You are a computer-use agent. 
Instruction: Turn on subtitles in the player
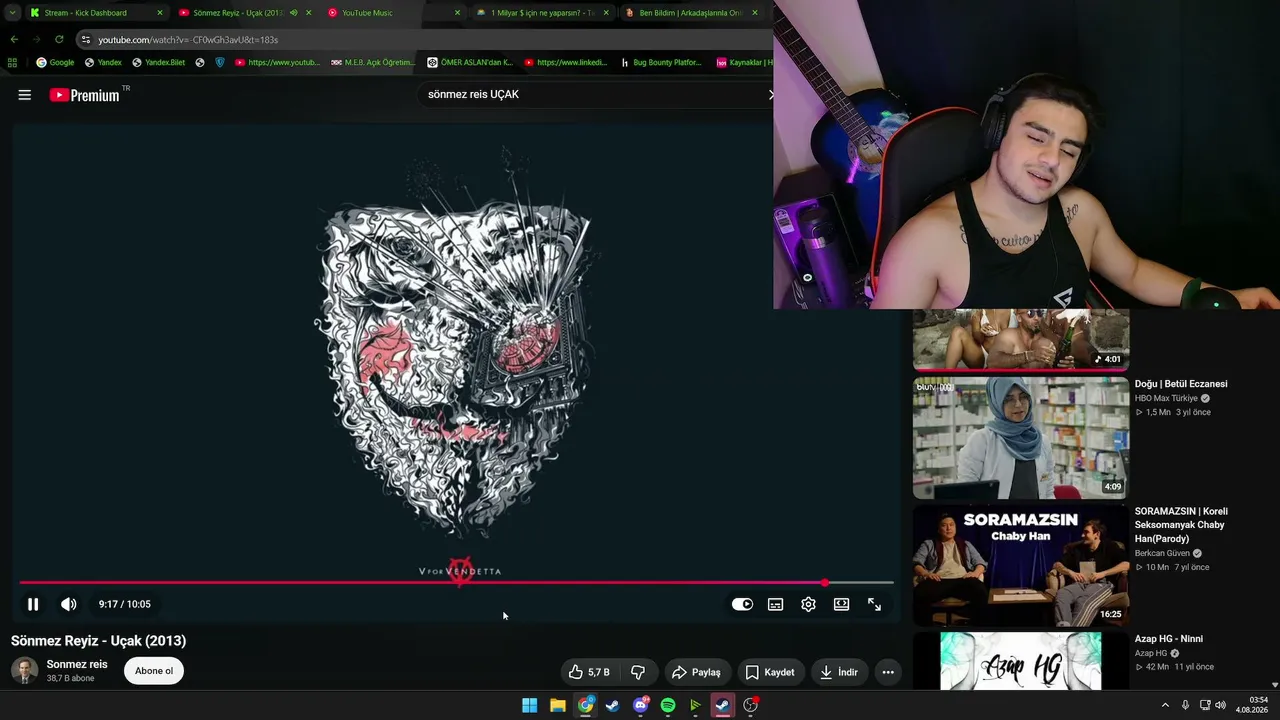(775, 604)
